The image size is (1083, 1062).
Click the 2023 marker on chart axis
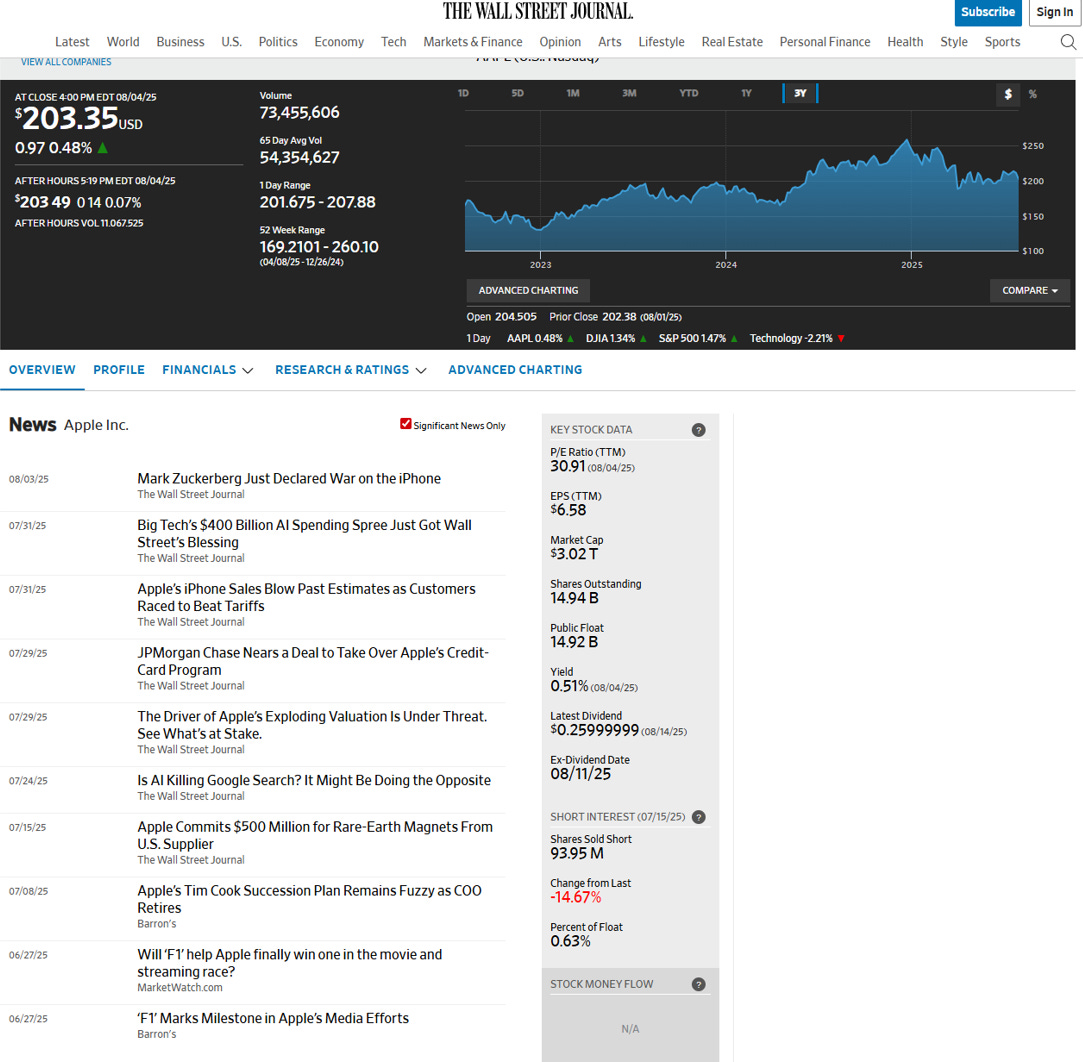point(541,265)
